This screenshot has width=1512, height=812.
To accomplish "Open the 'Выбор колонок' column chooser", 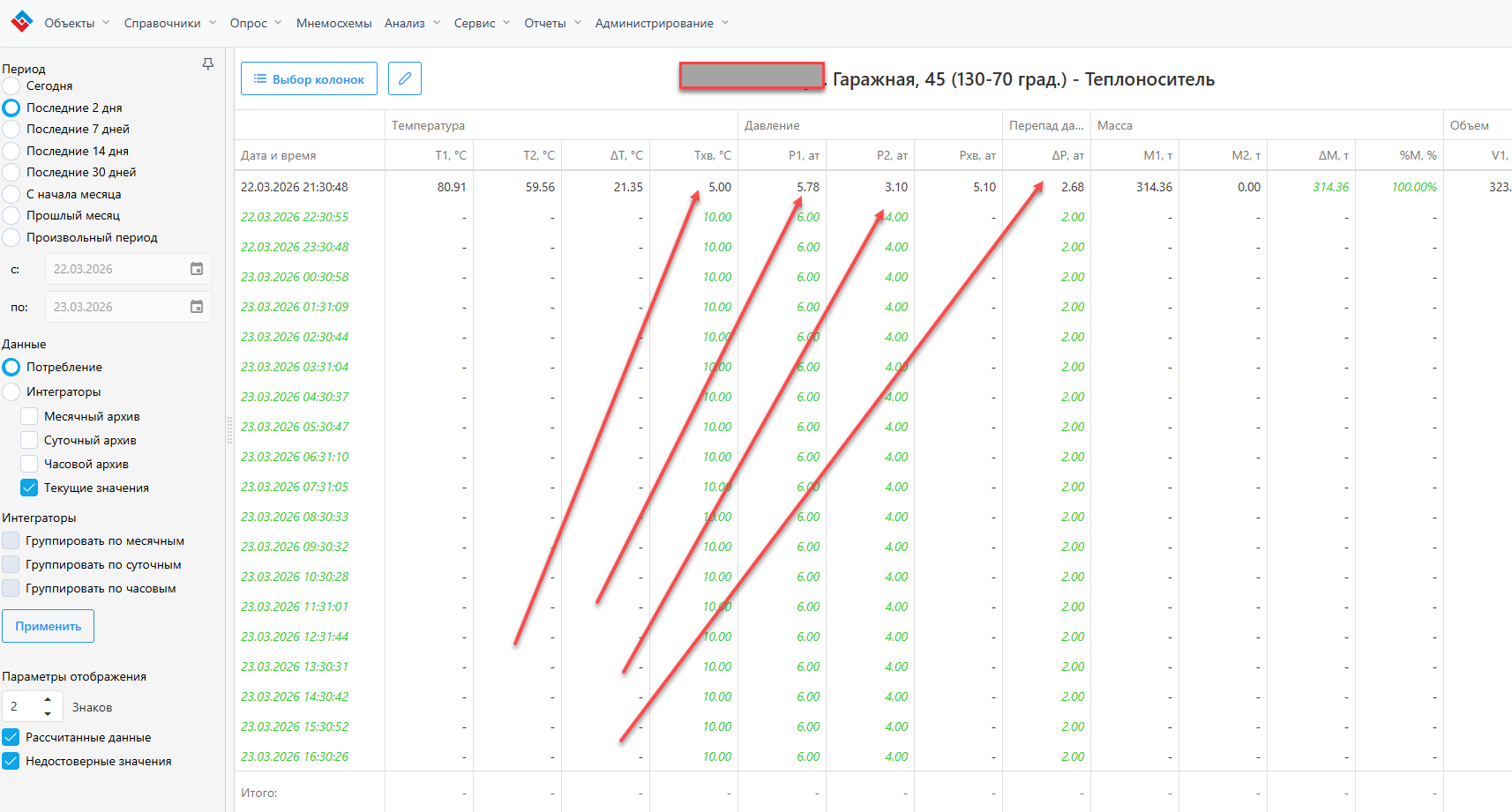I will click(309, 78).
